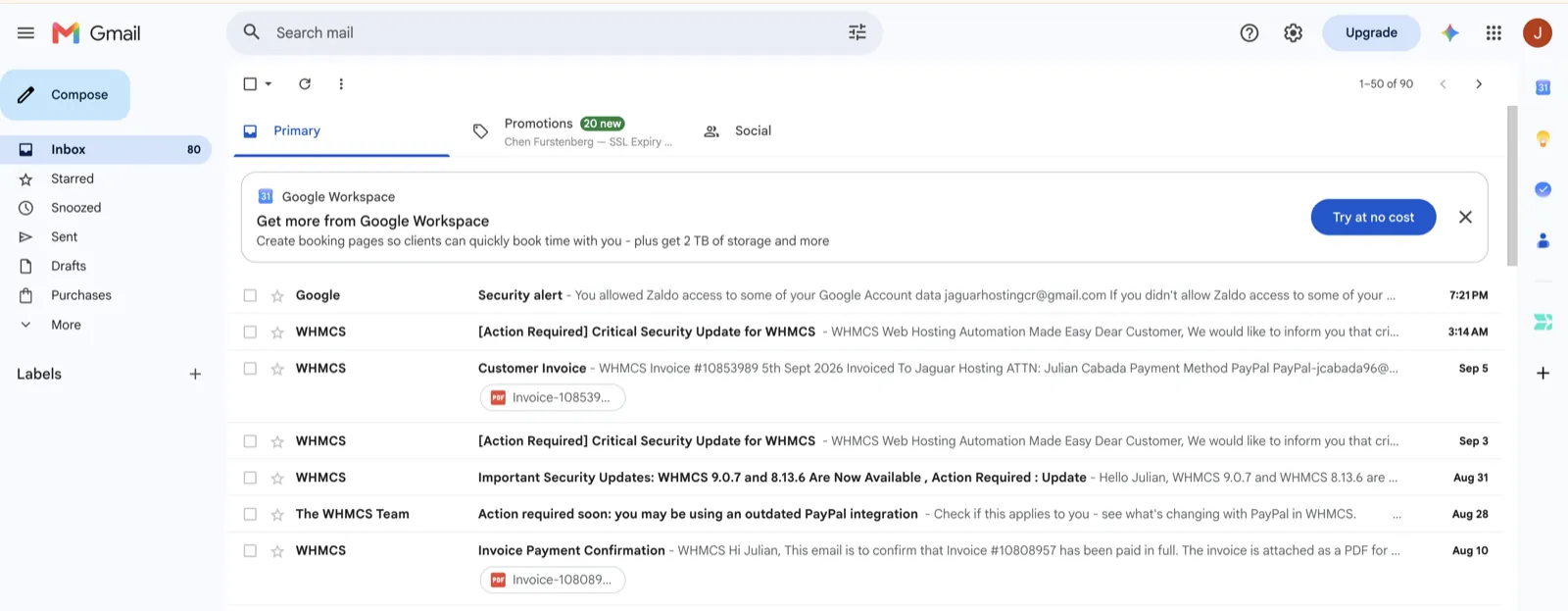
Task: Create a new label plus icon
Action: 195,374
